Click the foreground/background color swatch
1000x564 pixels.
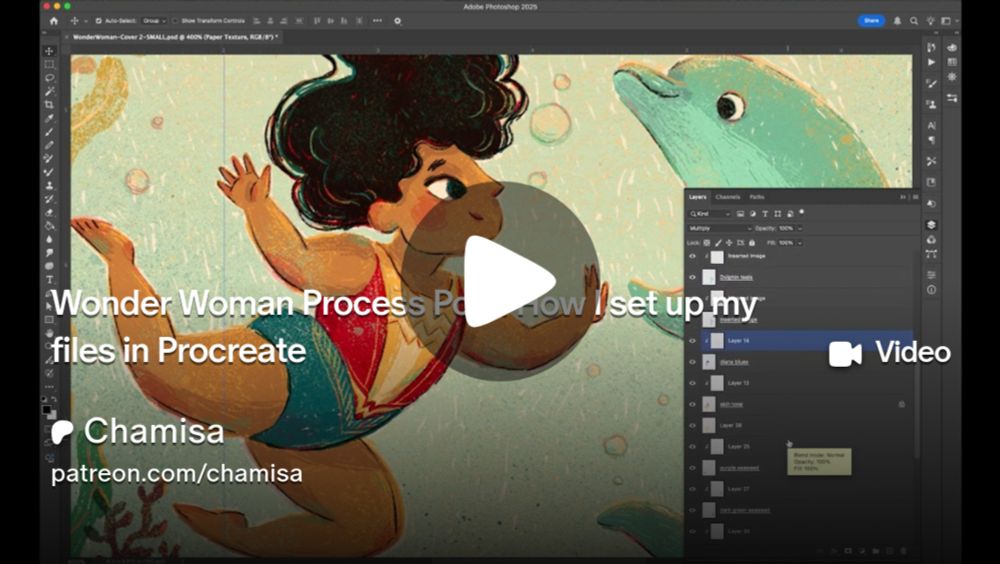coord(48,412)
